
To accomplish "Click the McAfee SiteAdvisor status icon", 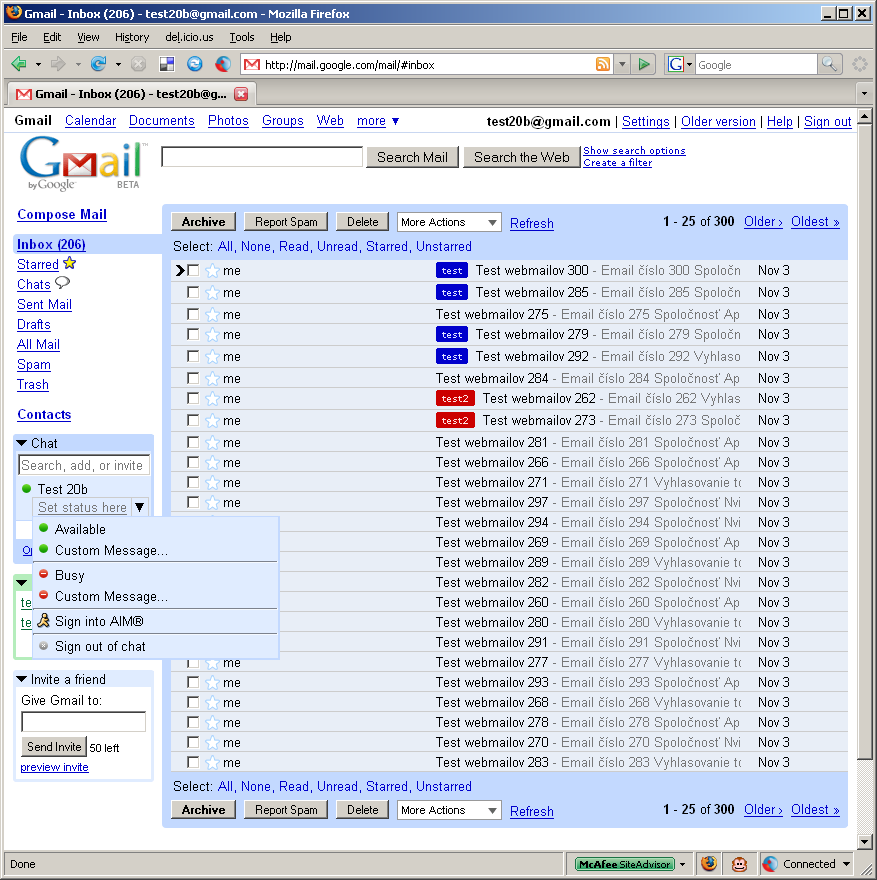I will point(625,864).
